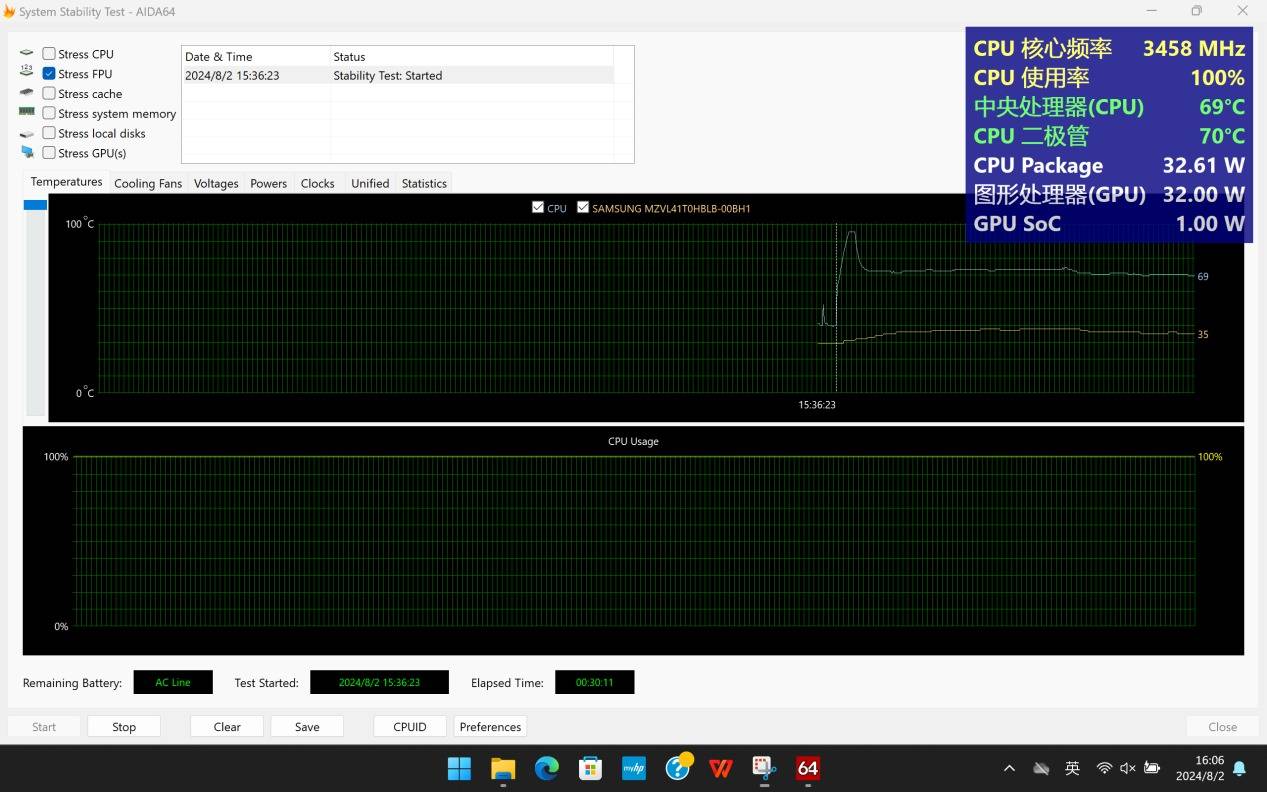
Task: Open File Explorer from the taskbar
Action: click(502, 768)
